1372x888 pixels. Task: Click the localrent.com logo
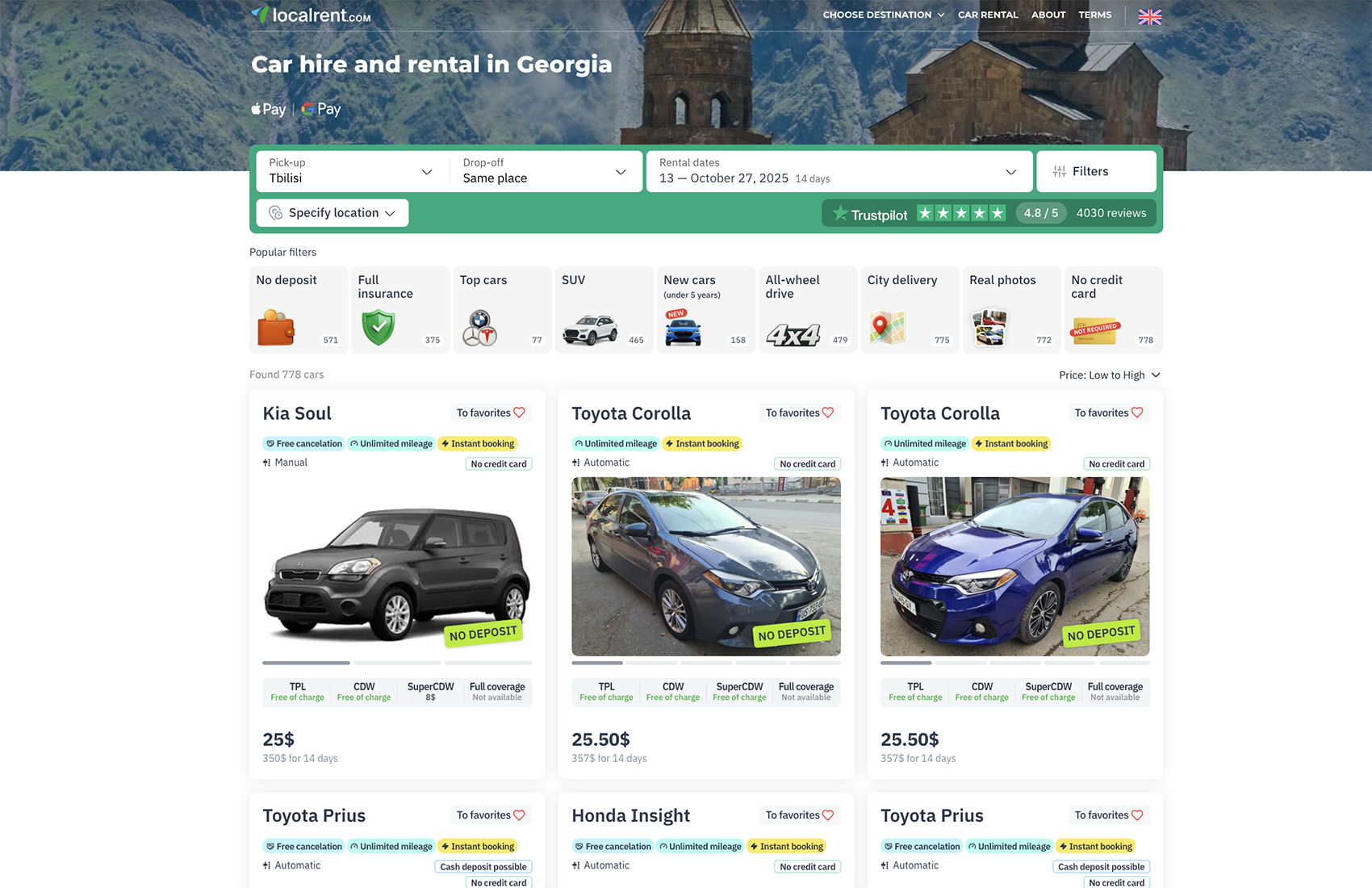[x=311, y=15]
